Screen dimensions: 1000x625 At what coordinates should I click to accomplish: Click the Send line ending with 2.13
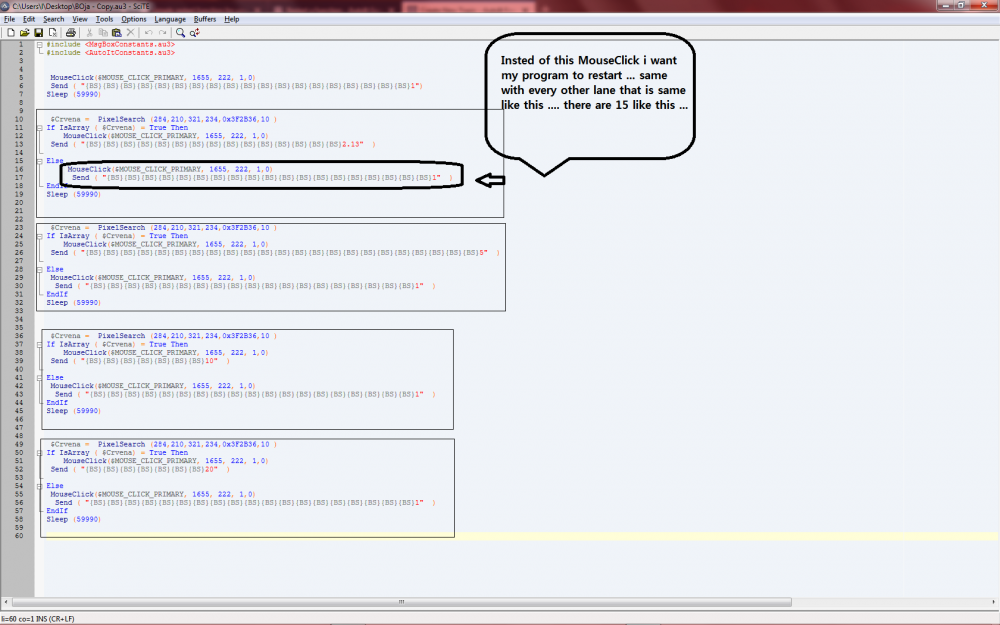coord(213,144)
